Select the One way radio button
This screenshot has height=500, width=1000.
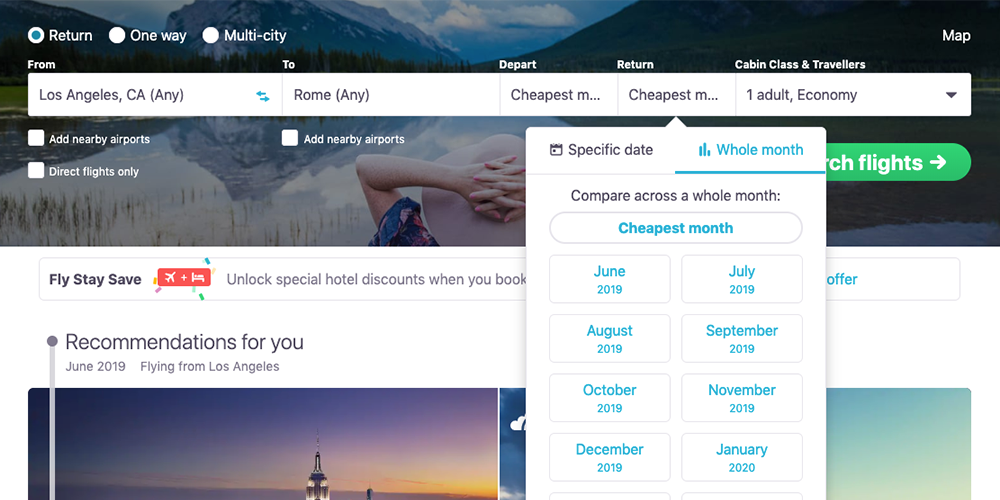point(117,36)
